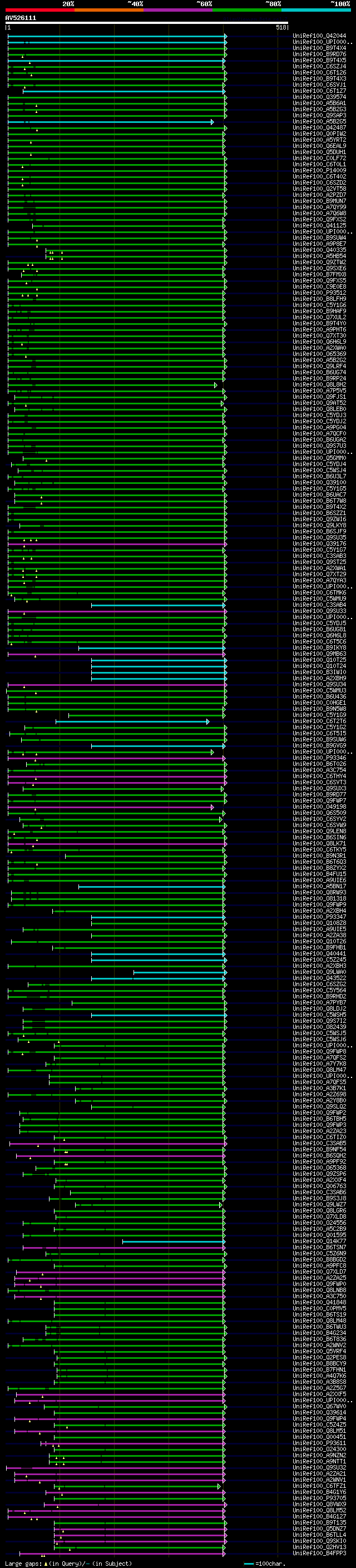356x1568 pixels.
Task: Open hit UniRef100_B9IKY8
Action: [x=319, y=647]
